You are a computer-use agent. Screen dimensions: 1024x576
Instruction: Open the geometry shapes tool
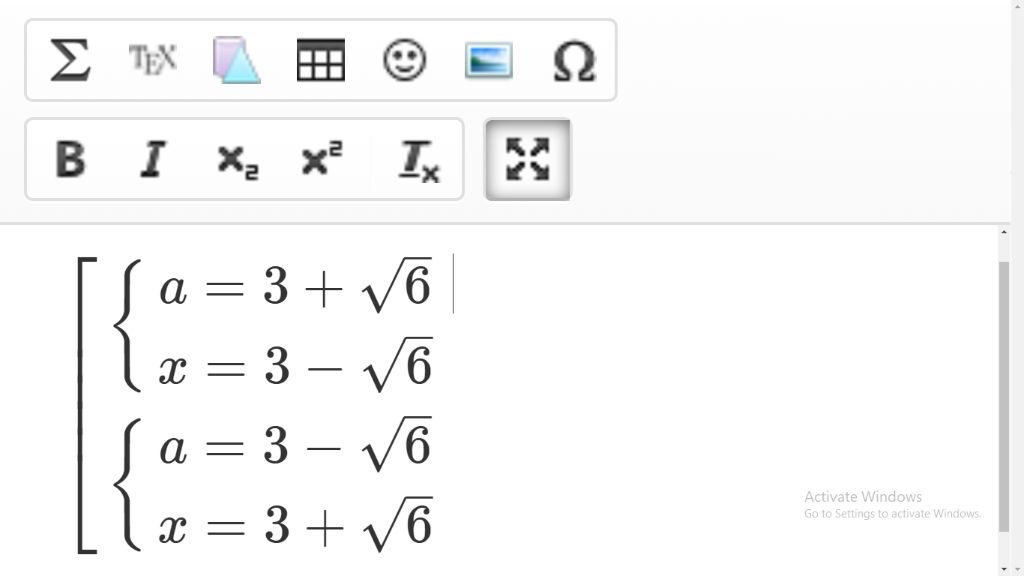[237, 60]
